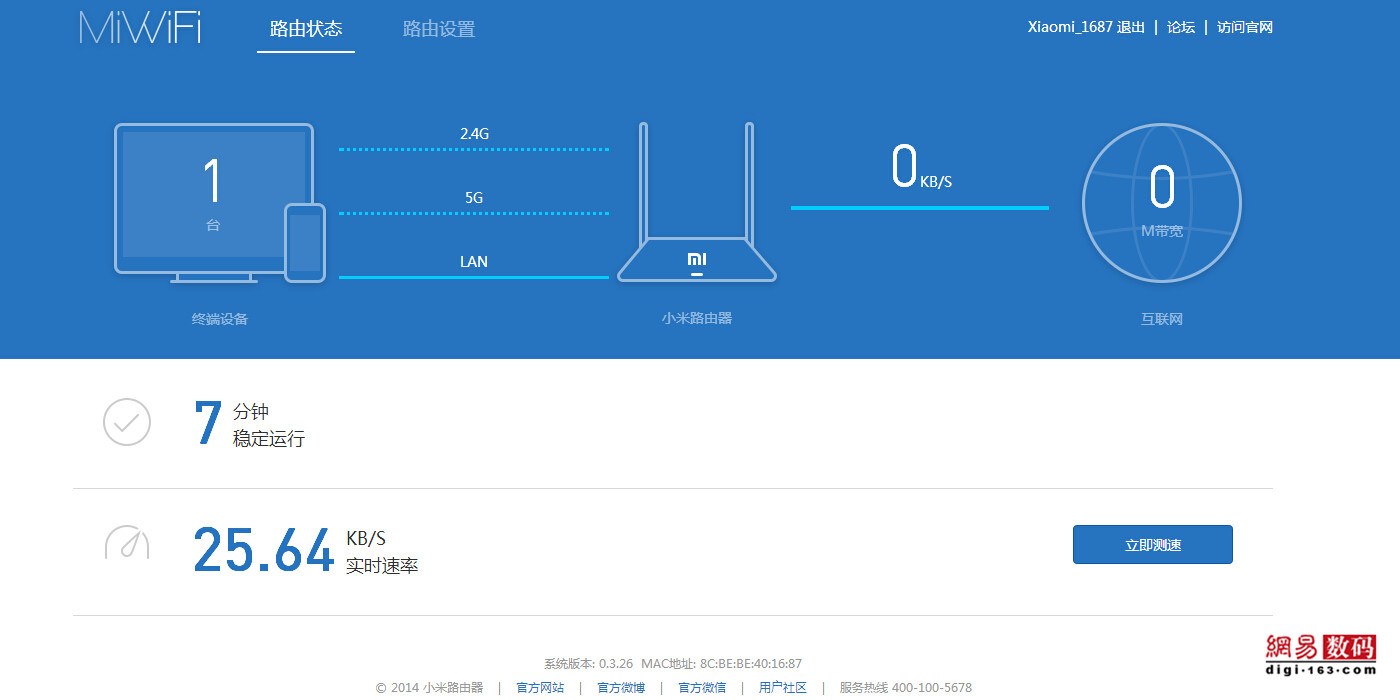The height and width of the screenshot is (700, 1400).
Task: Click the checkmark uptime status icon
Action: pyautogui.click(x=127, y=422)
